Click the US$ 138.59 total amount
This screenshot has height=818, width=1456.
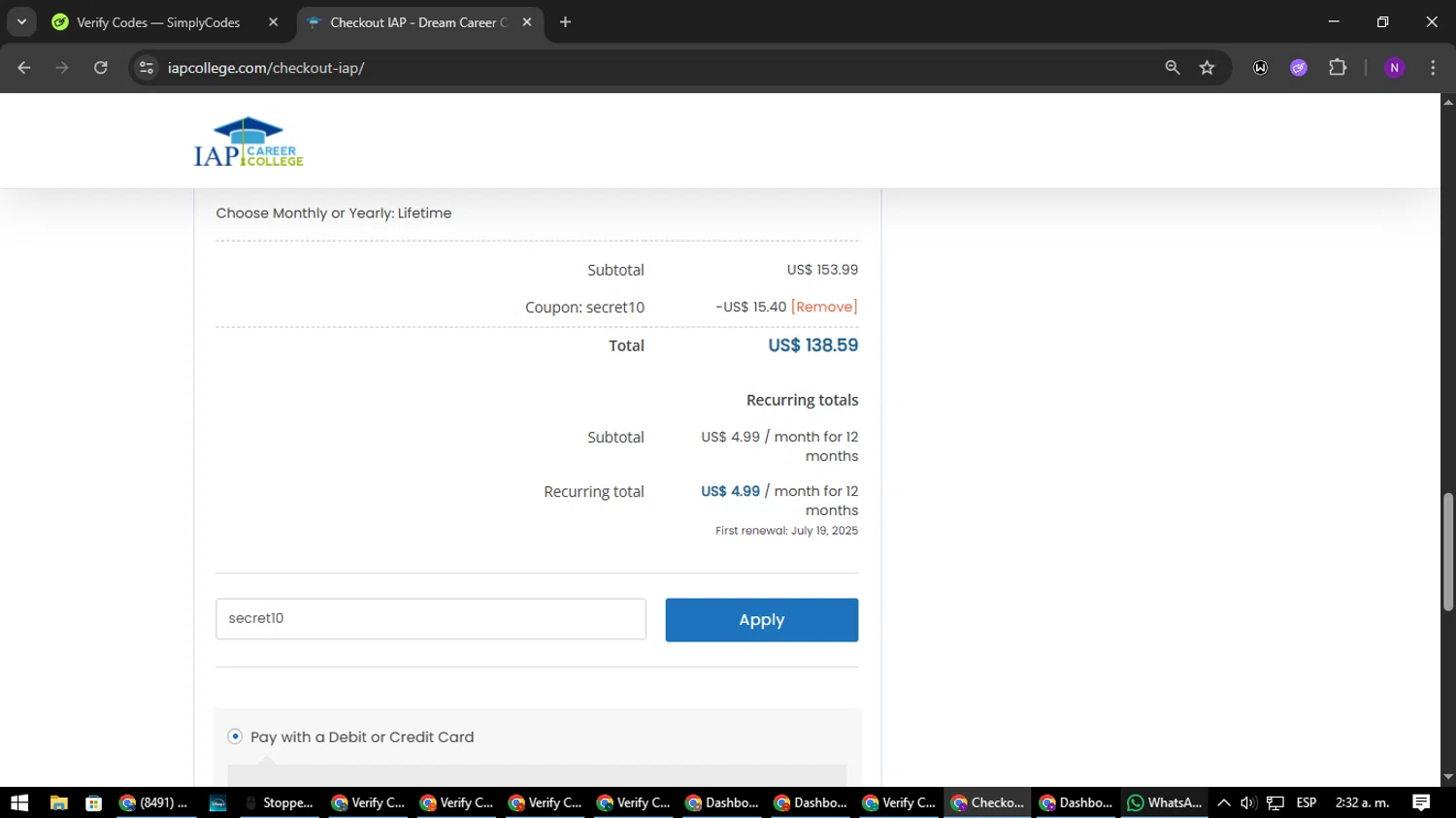pyautogui.click(x=813, y=345)
